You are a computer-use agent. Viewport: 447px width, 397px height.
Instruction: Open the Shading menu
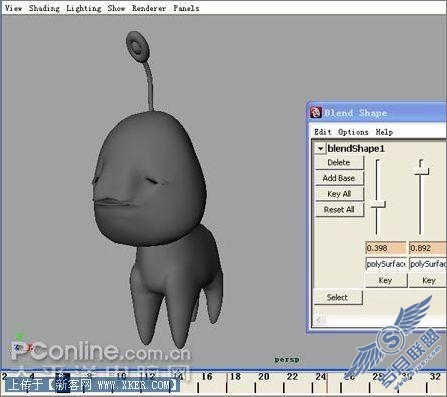44,8
